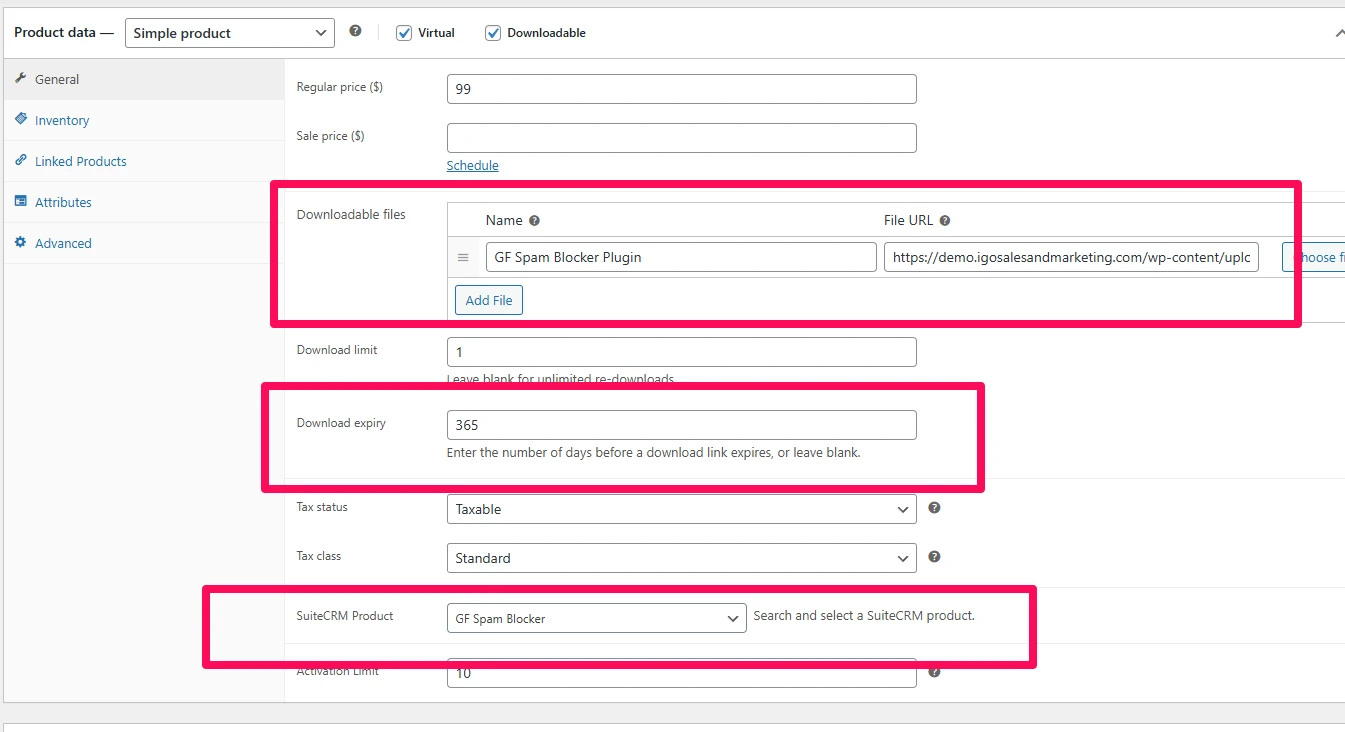Image resolution: width=1345 pixels, height=732 pixels.
Task: Go to the Attributes tab
Action: pyautogui.click(x=63, y=202)
